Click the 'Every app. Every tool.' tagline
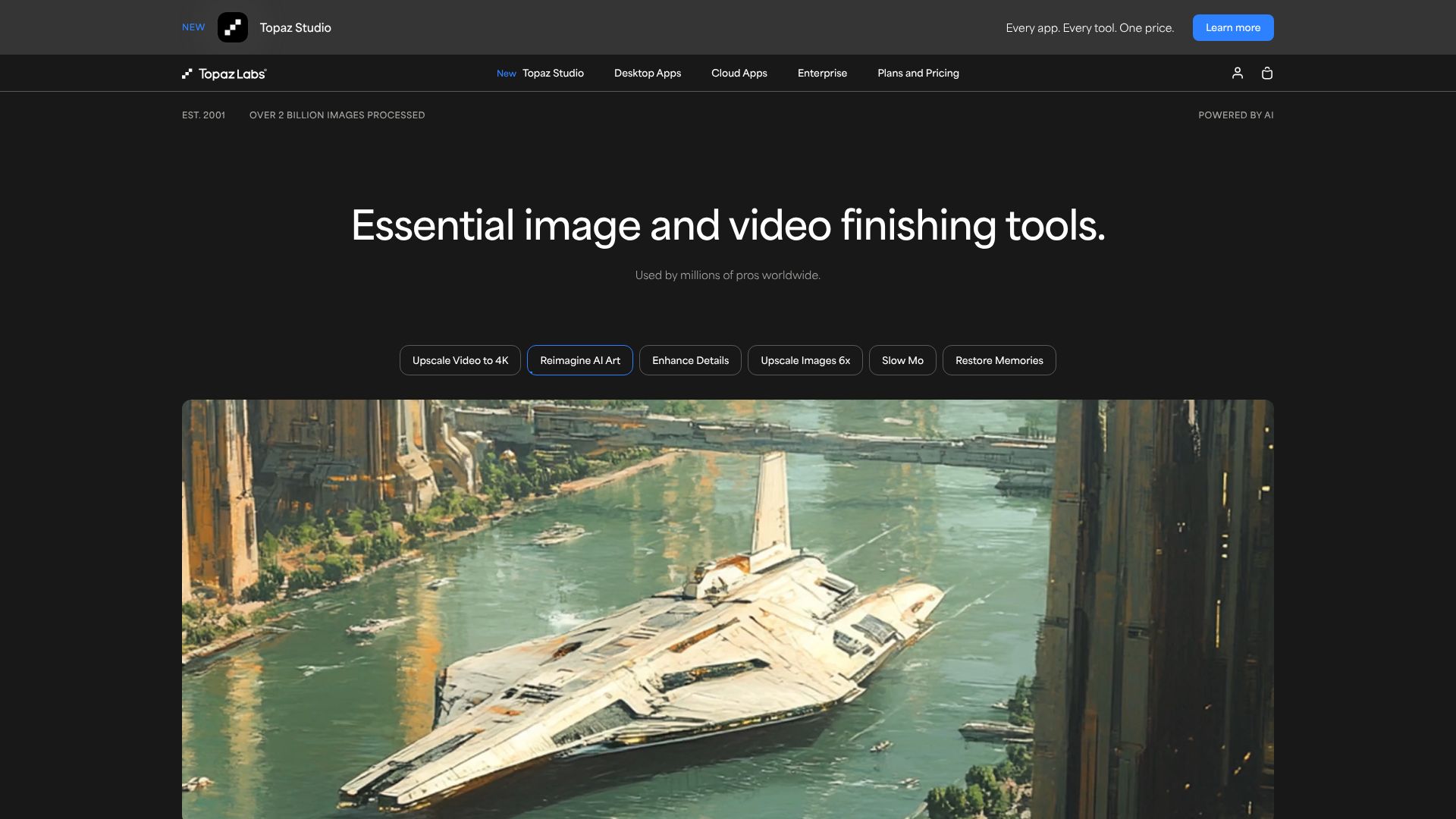The width and height of the screenshot is (1456, 819). click(x=1089, y=28)
